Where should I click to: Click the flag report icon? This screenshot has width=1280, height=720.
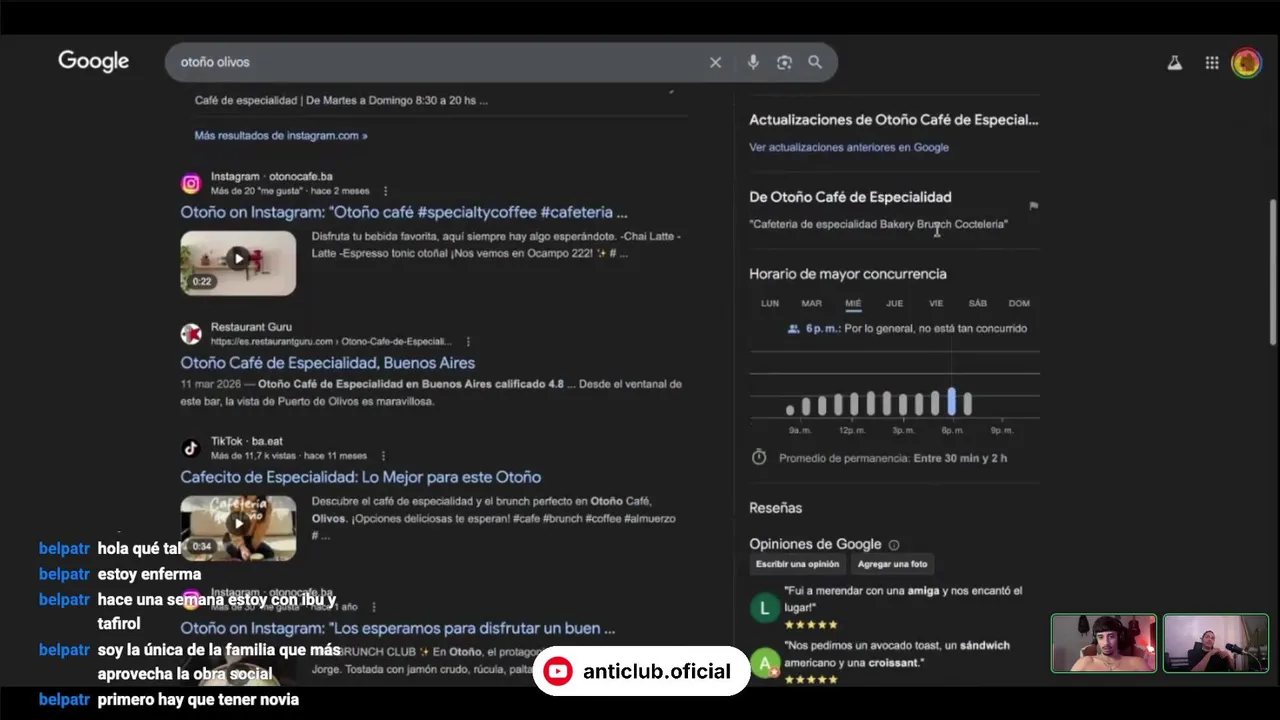(1033, 206)
